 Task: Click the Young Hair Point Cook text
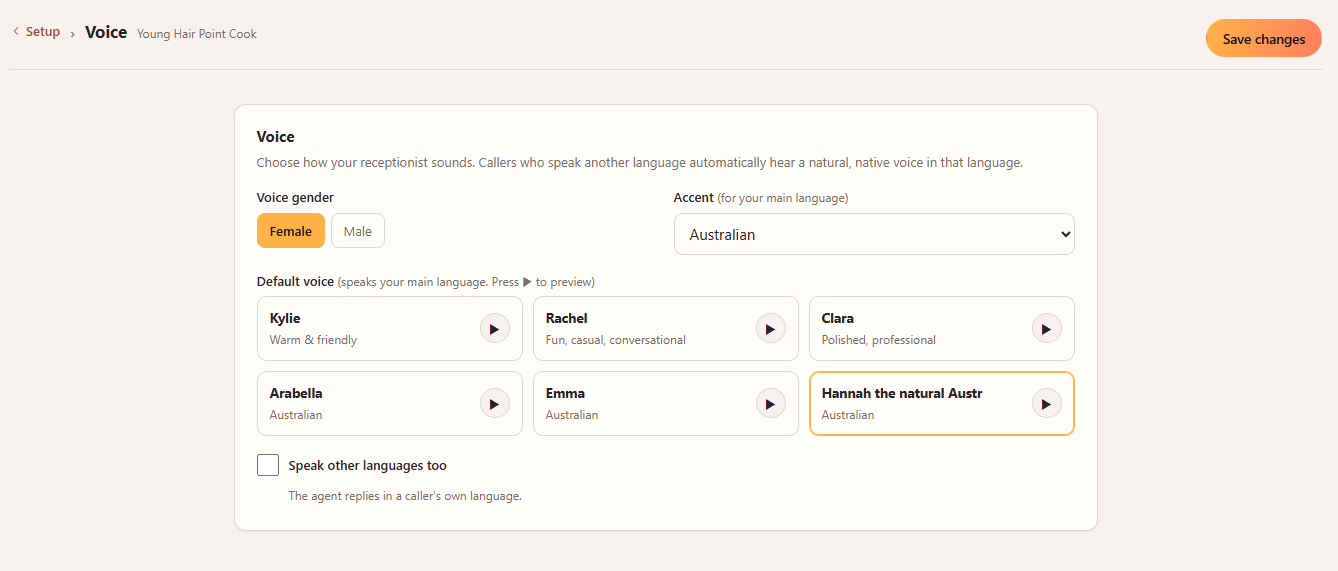tap(197, 34)
